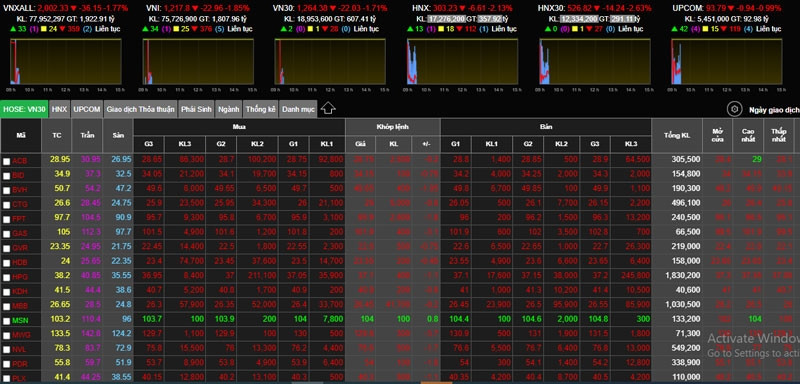This screenshot has width=800, height=384.
Task: Click the Mã column header
Action: click(21, 135)
